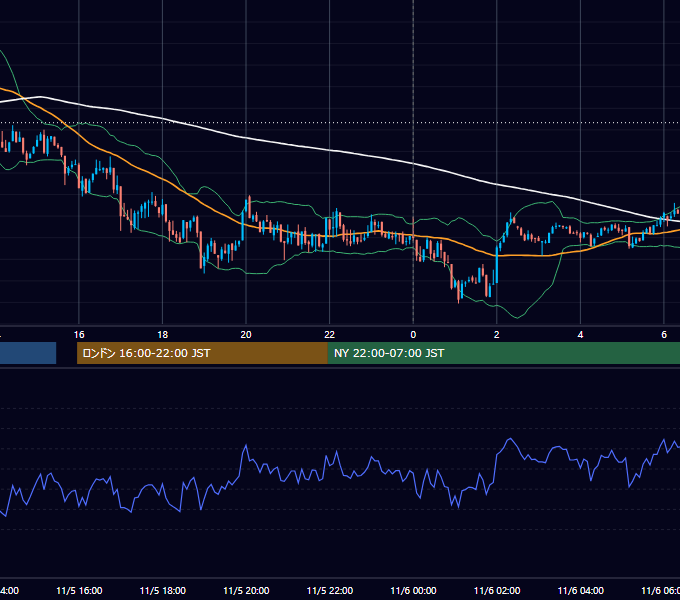Click the 11/5 16:00 date label

(x=79, y=590)
